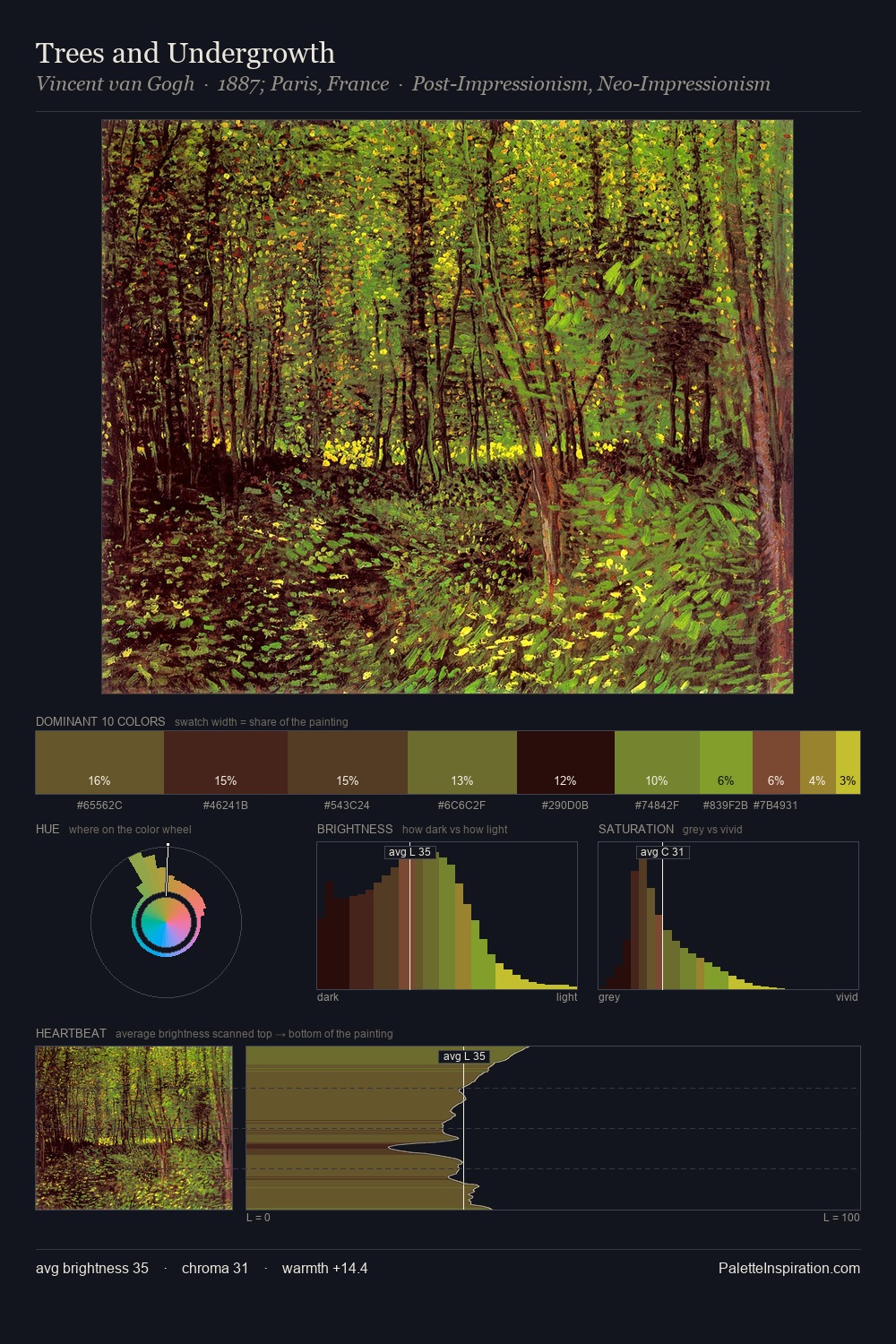Viewport: 896px width, 1344px height.
Task: Click the hex code #7B4931 label
Action: [775, 806]
